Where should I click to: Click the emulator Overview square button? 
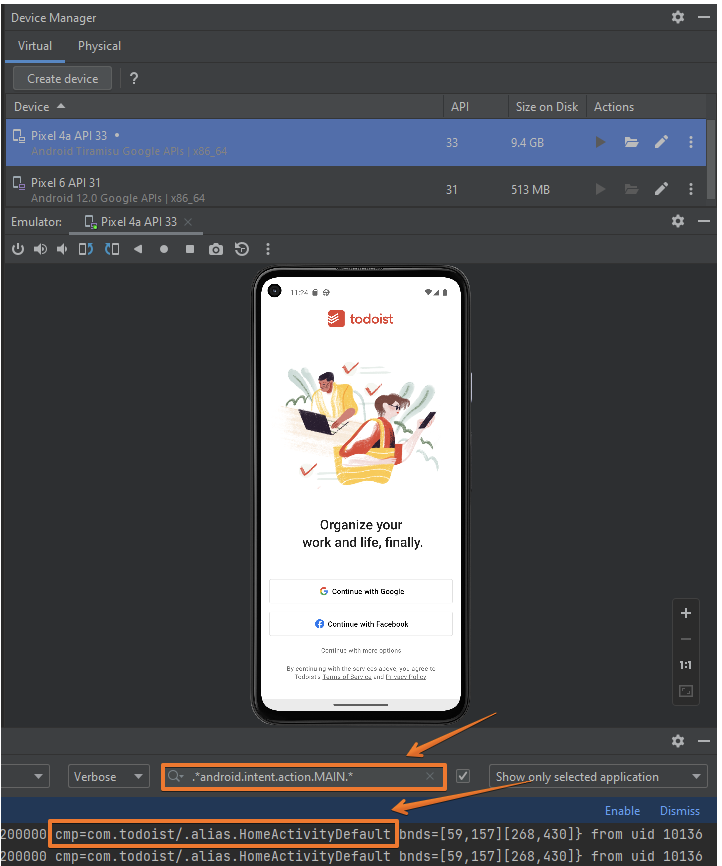[x=190, y=249]
